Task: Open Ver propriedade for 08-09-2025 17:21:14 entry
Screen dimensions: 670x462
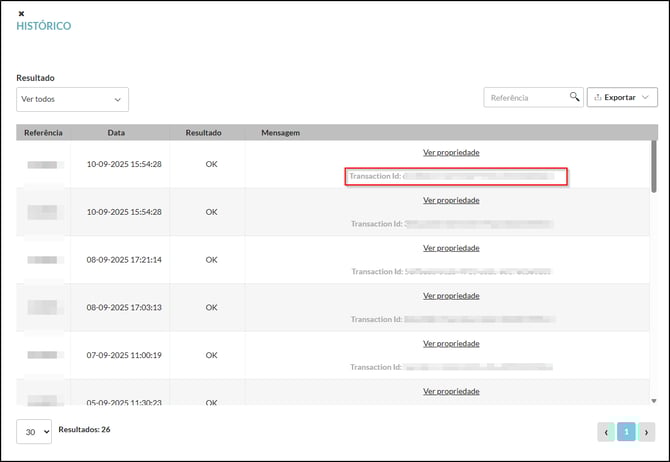Action: [451, 248]
